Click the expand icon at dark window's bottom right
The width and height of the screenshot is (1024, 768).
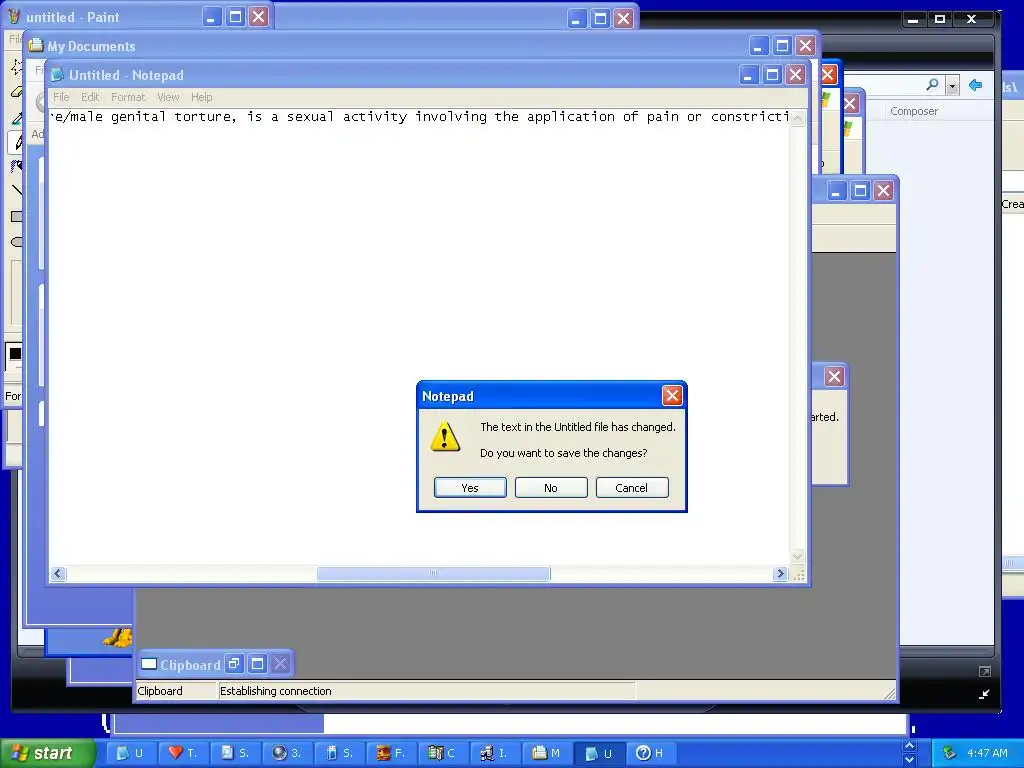[x=985, y=671]
